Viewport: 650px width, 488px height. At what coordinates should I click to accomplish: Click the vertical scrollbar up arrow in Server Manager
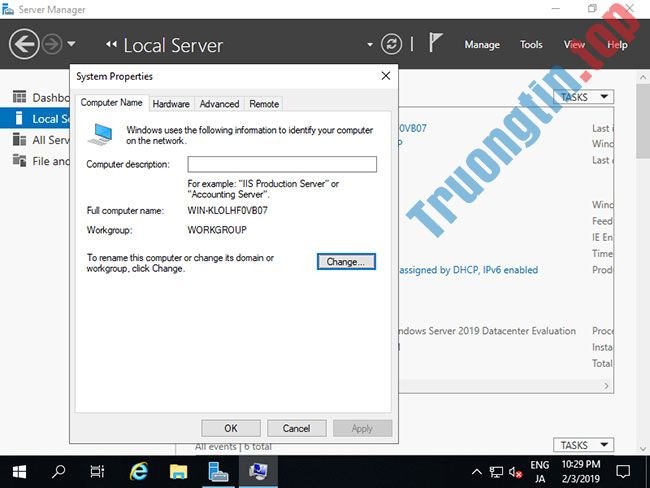pyautogui.click(x=643, y=77)
